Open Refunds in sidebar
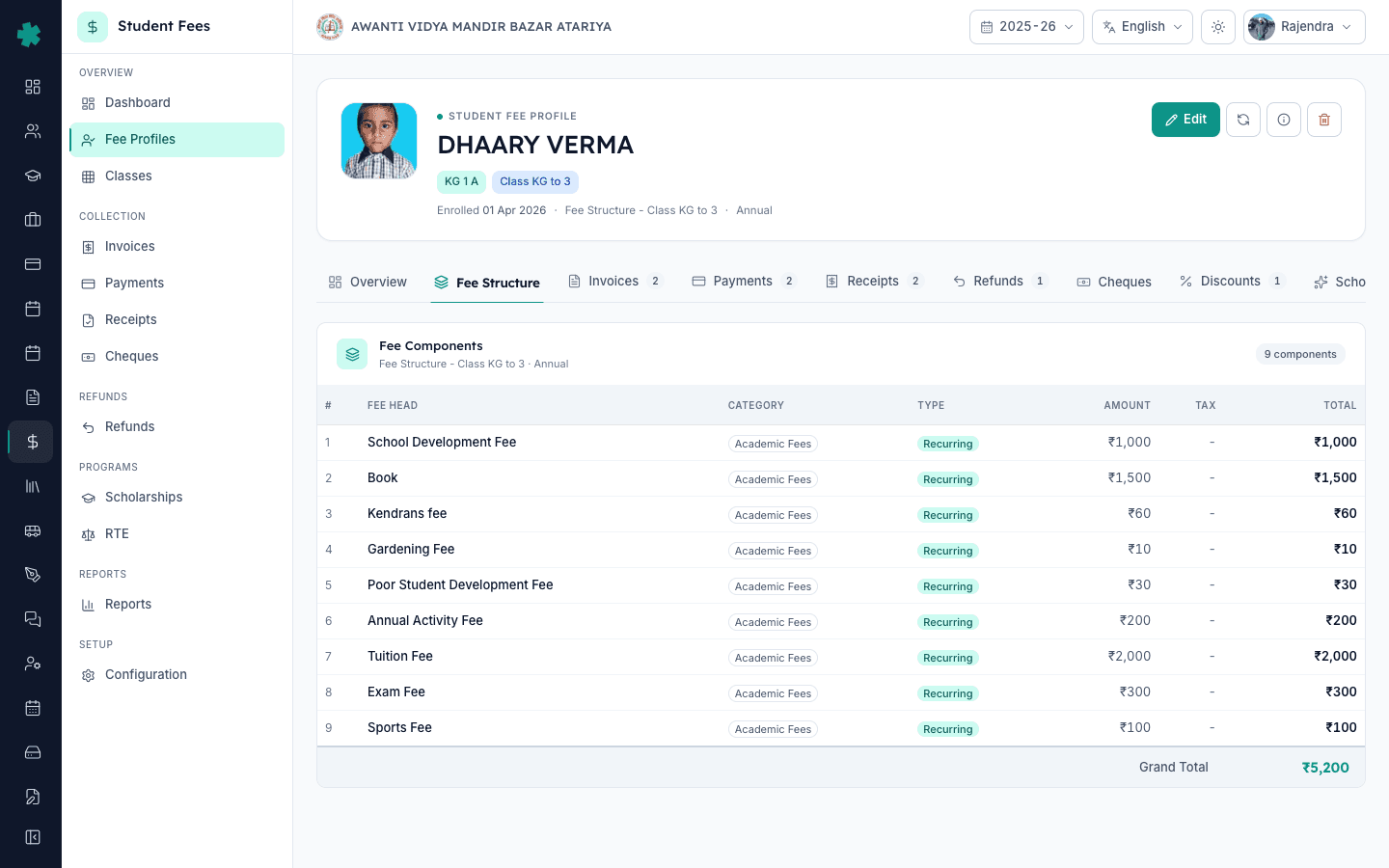Viewport: 1389px width, 868px height. click(x=177, y=427)
